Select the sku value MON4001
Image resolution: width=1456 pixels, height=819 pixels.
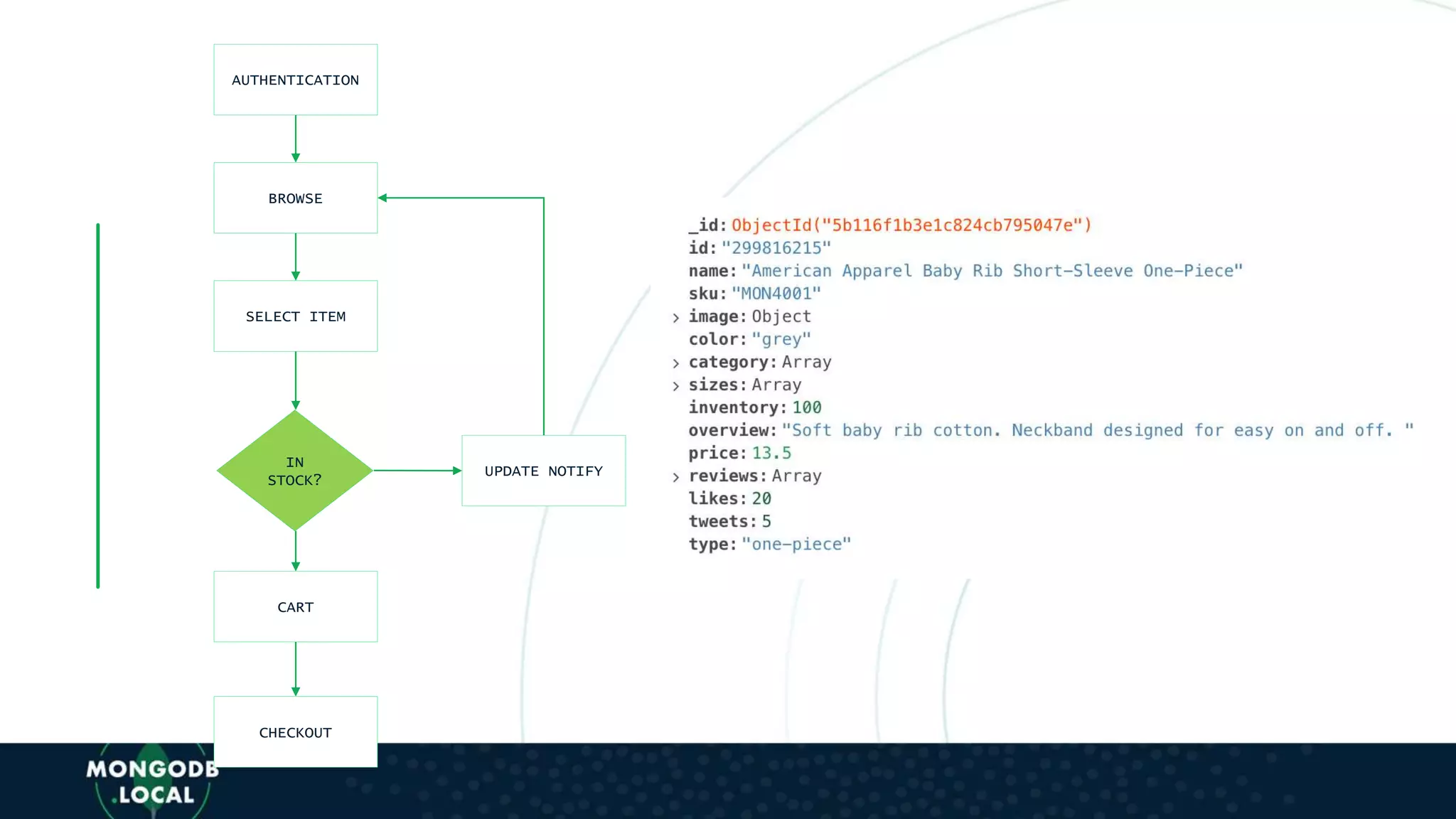tap(776, 294)
